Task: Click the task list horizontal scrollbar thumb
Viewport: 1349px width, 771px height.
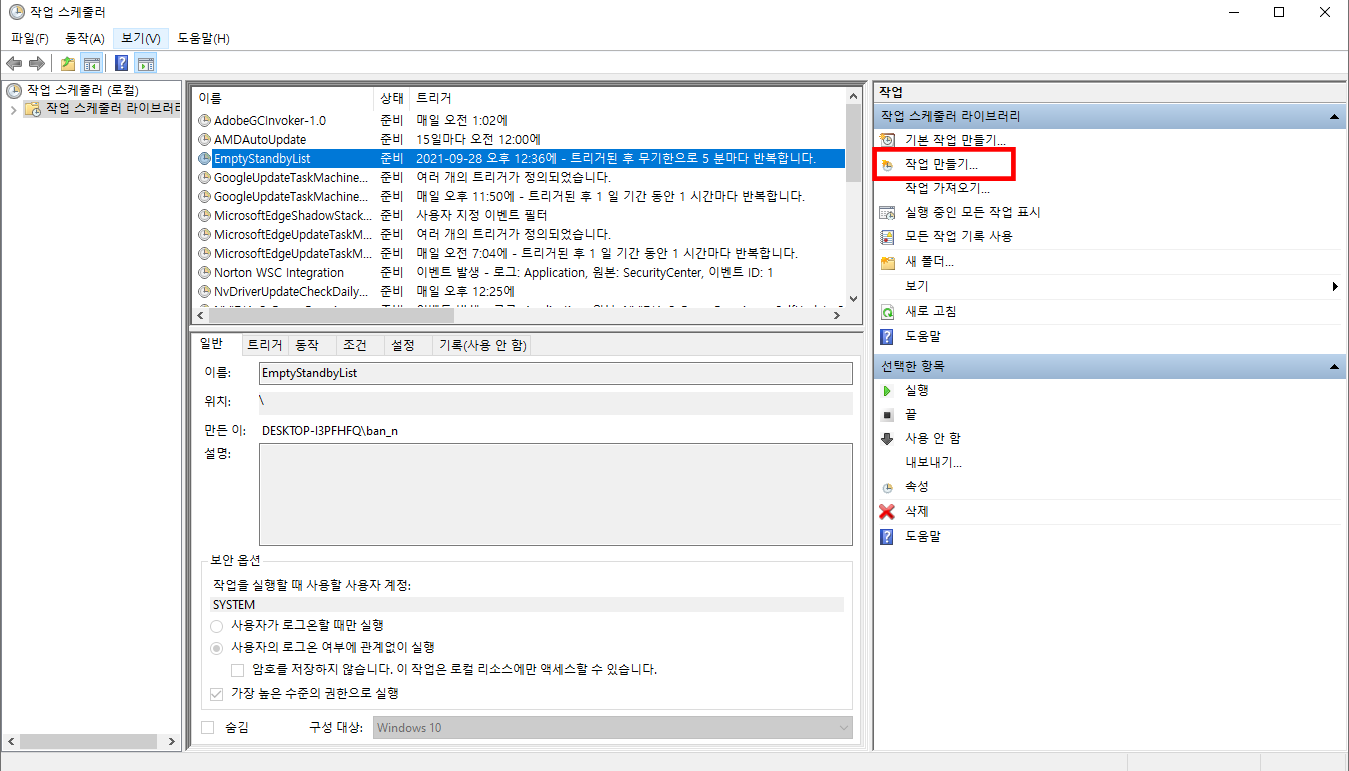Action: click(x=332, y=314)
